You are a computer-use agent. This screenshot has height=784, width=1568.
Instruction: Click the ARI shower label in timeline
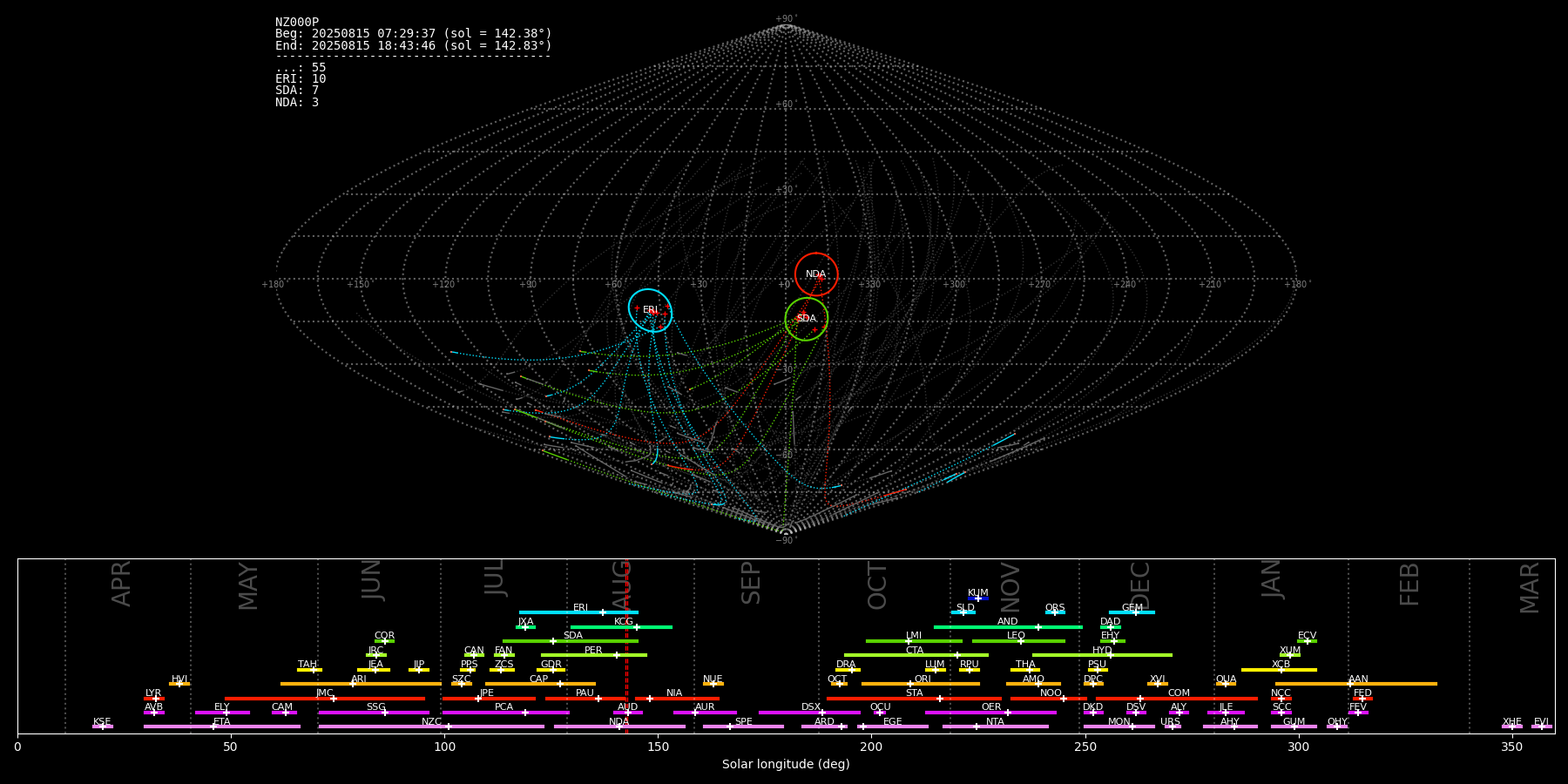(x=358, y=679)
